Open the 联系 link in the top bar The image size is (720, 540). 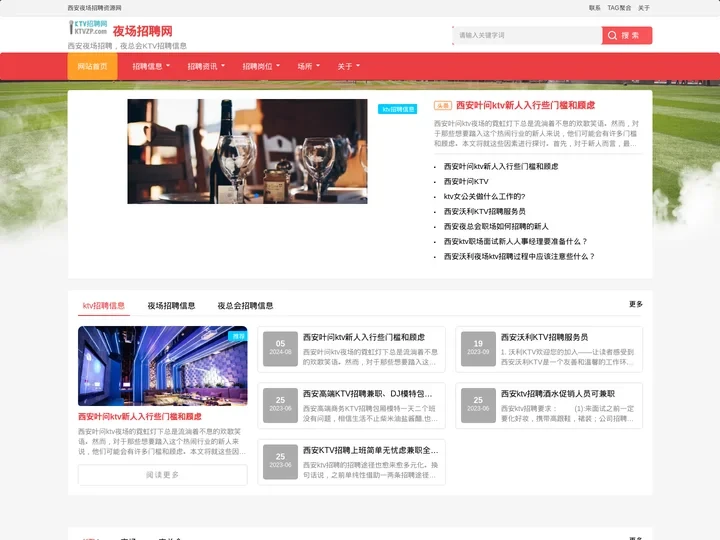pyautogui.click(x=595, y=8)
